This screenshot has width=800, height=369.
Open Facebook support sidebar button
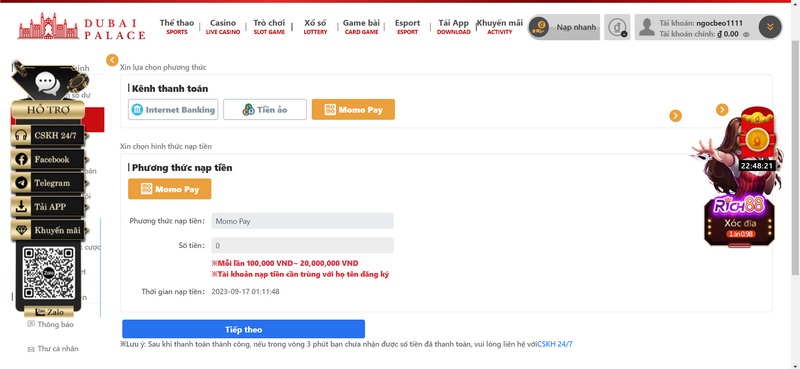48,159
